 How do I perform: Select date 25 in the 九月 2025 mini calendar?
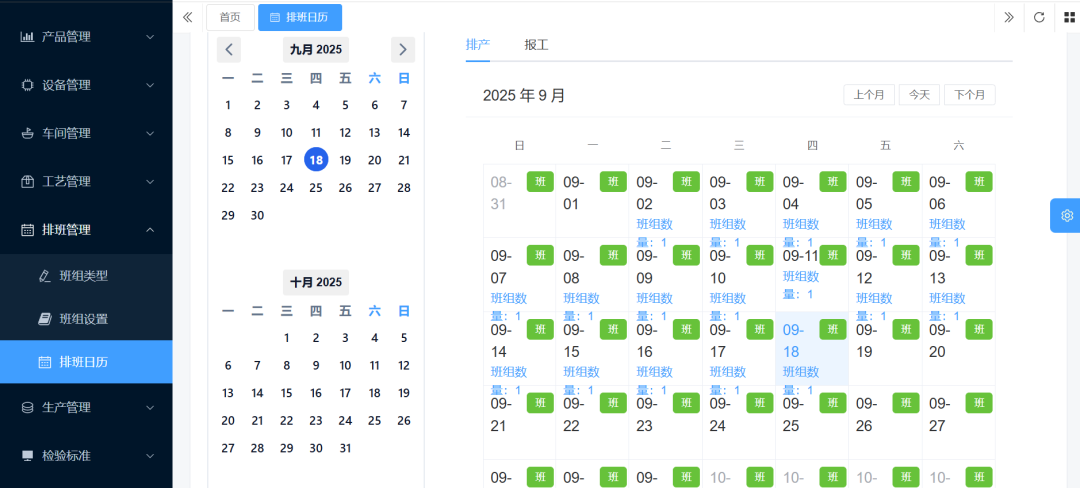[316, 187]
